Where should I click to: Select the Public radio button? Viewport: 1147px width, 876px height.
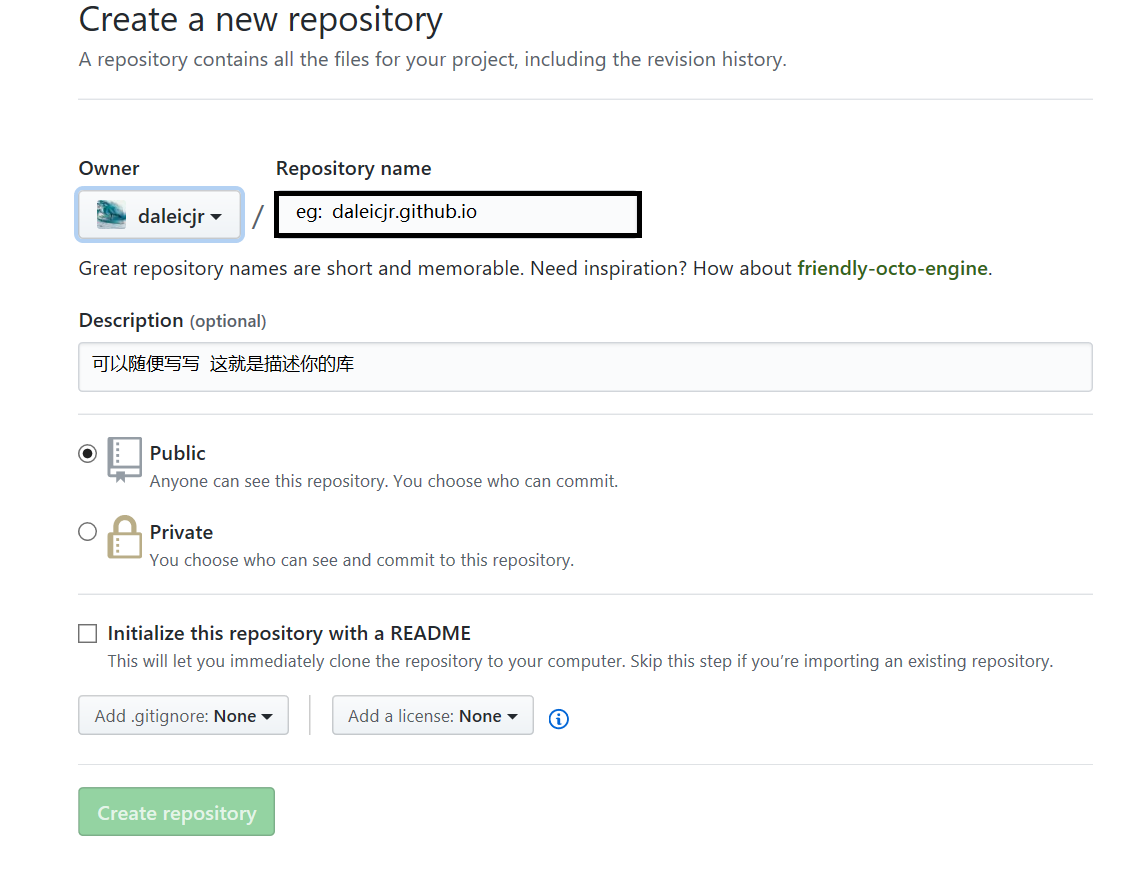click(x=88, y=453)
